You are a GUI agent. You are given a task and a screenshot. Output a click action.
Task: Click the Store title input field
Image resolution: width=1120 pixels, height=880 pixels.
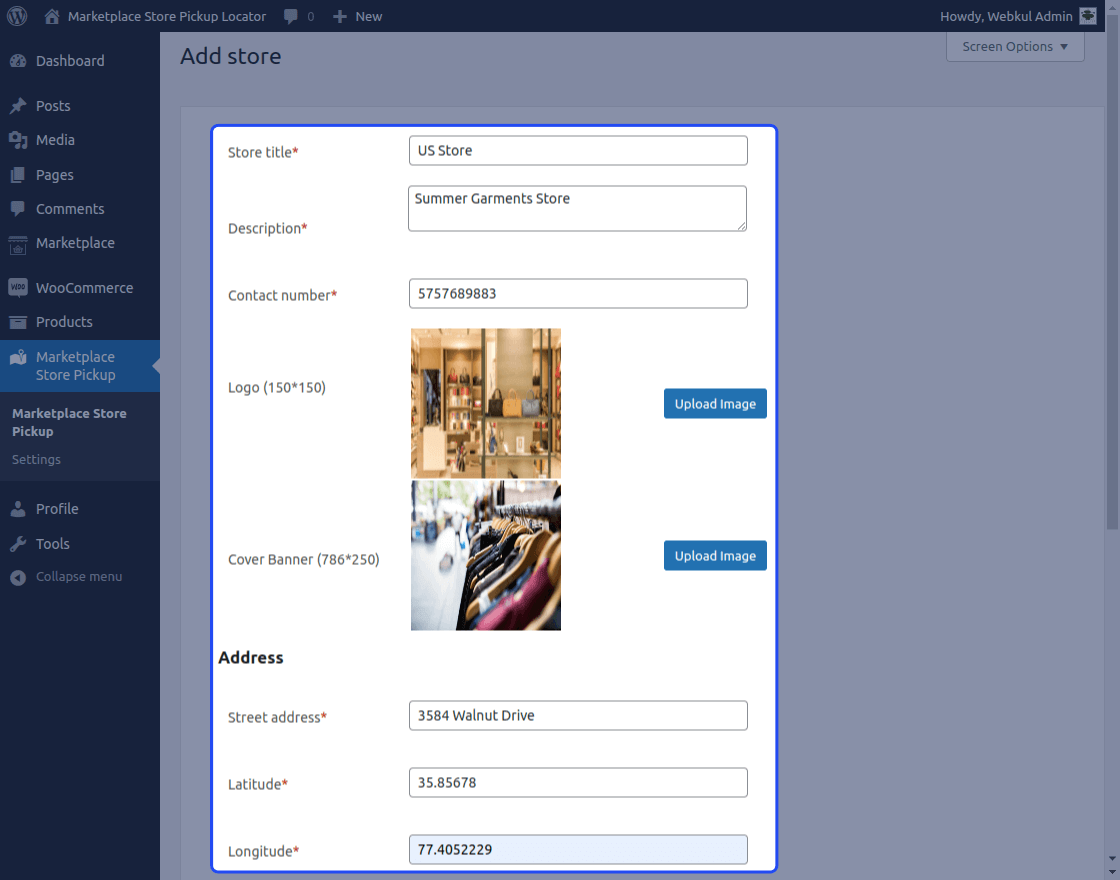[x=578, y=150]
